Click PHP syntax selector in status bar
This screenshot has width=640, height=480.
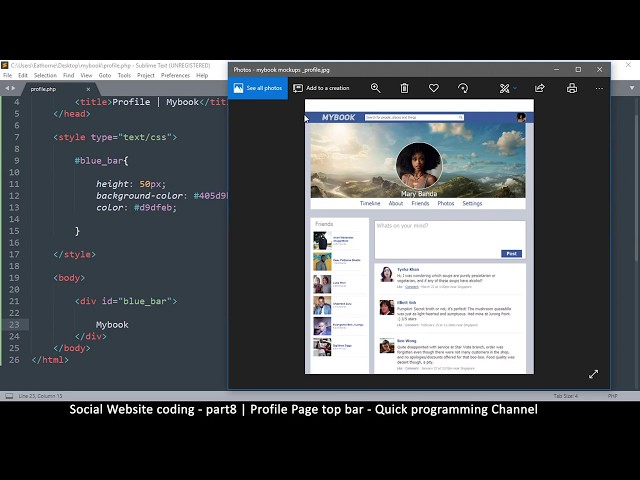click(x=612, y=396)
